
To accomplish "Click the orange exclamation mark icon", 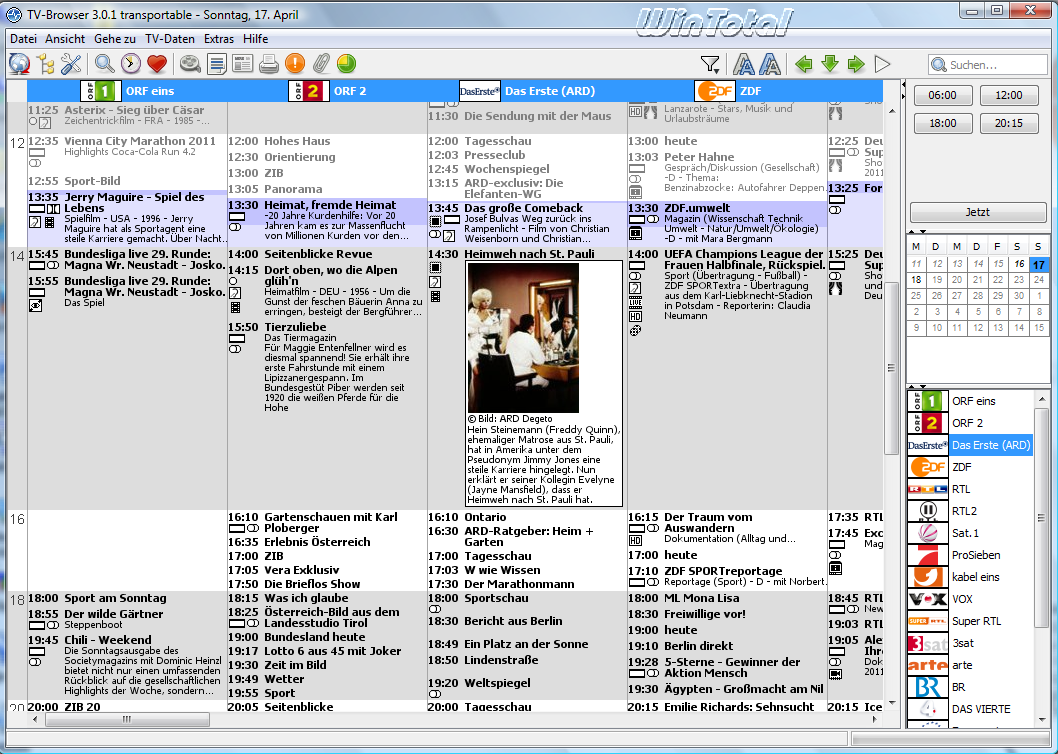I will point(295,64).
